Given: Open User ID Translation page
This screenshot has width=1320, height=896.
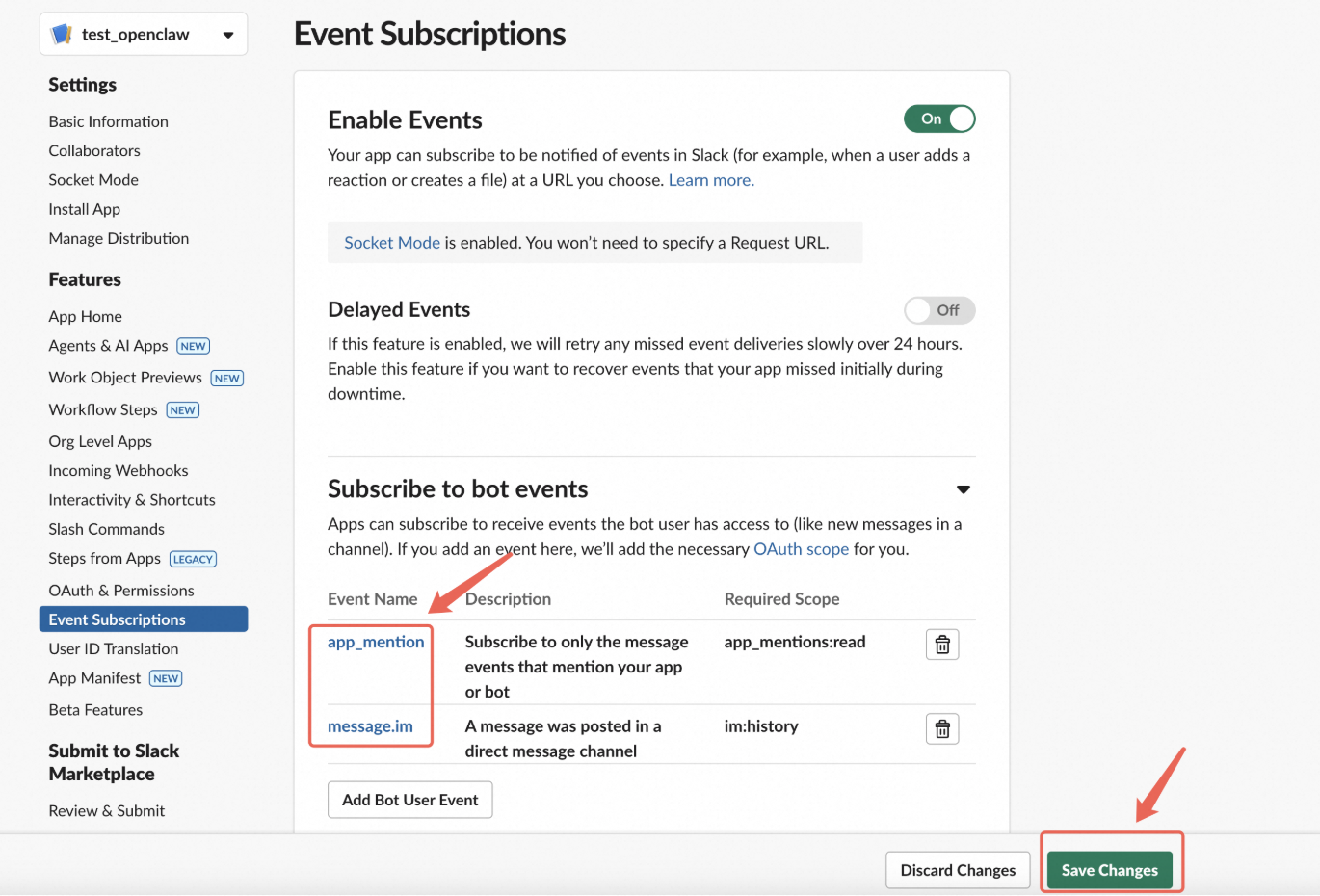Looking at the screenshot, I should [114, 649].
